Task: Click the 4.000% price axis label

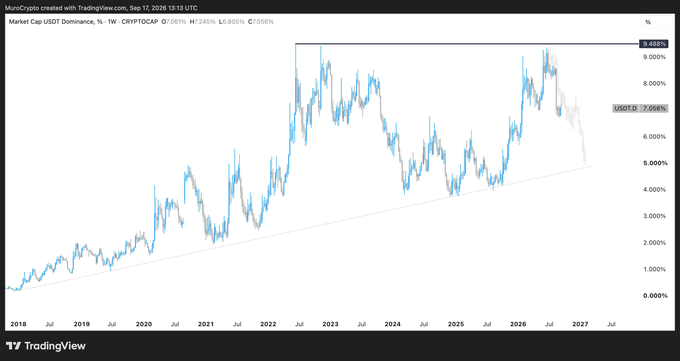Action: tap(654, 190)
